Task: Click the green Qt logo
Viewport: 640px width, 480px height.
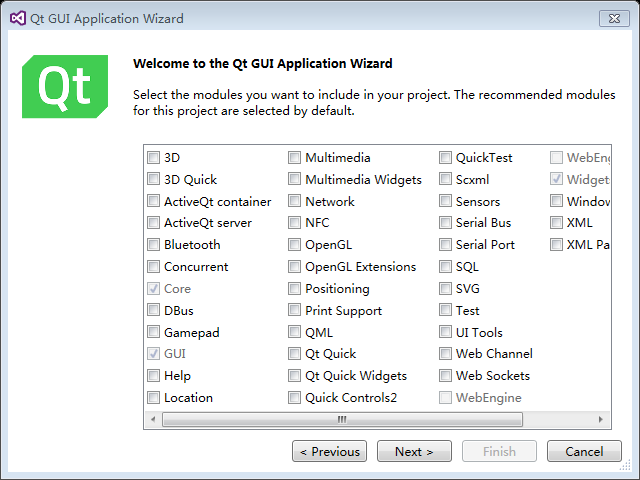Action: 65,87
